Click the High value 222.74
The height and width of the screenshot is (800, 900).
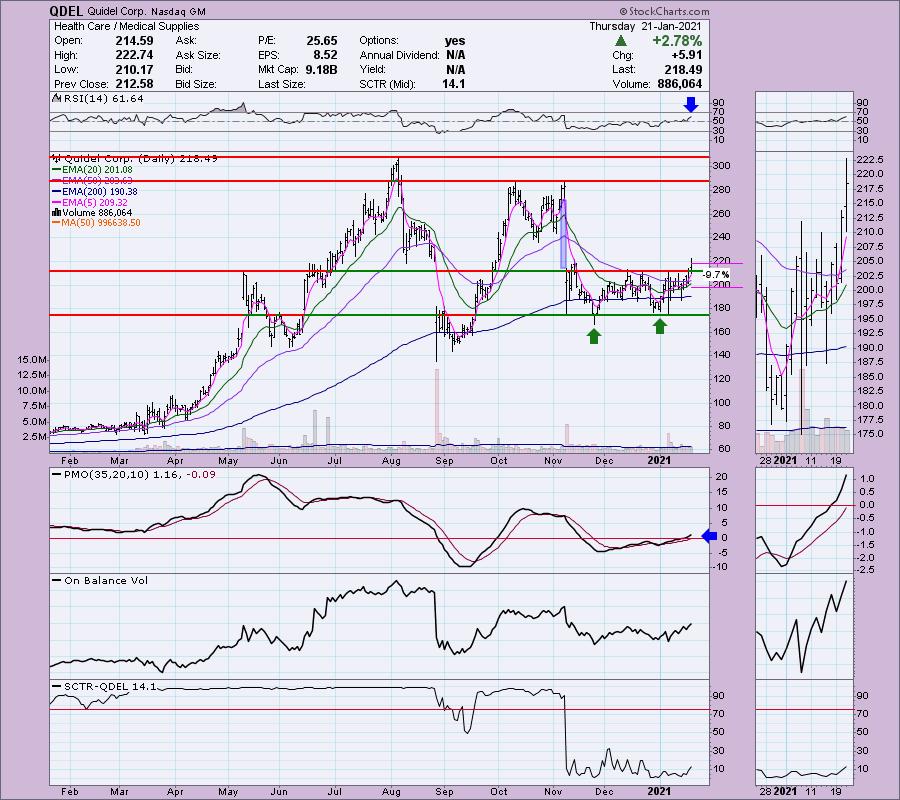[x=135, y=55]
